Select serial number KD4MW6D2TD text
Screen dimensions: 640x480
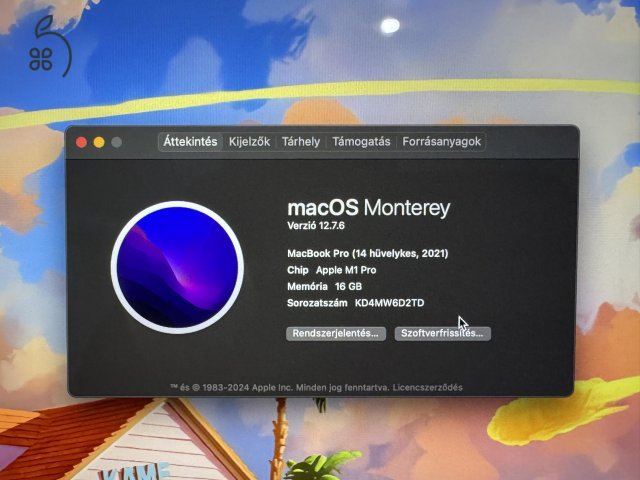(x=389, y=303)
